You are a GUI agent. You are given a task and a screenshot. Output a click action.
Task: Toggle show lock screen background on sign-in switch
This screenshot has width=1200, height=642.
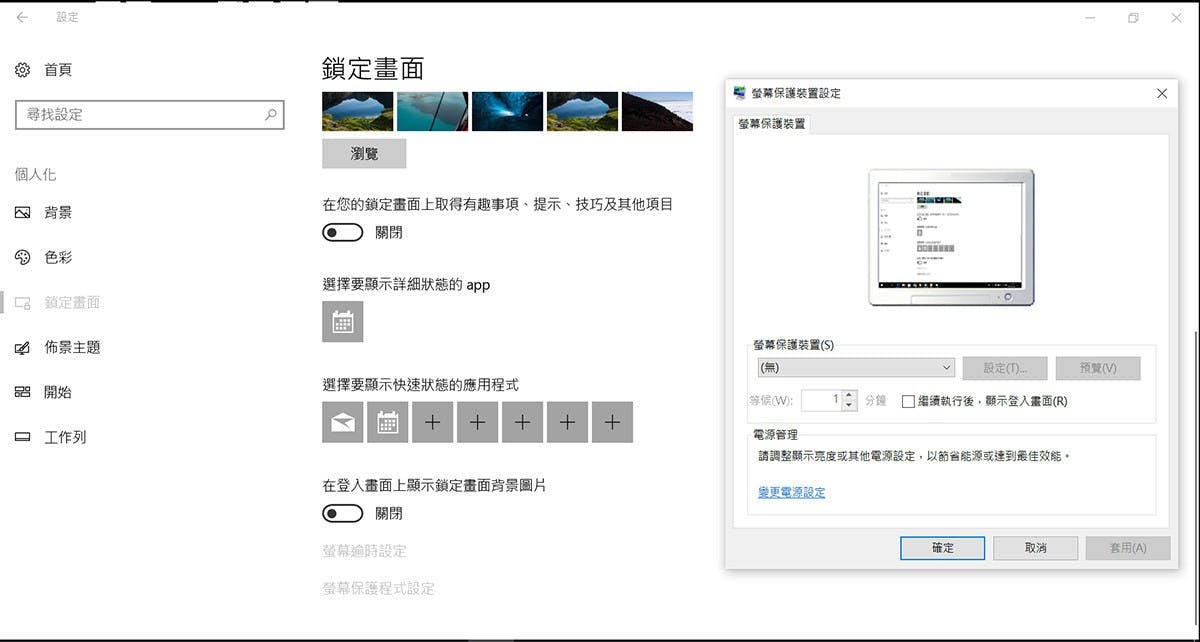pyautogui.click(x=342, y=514)
